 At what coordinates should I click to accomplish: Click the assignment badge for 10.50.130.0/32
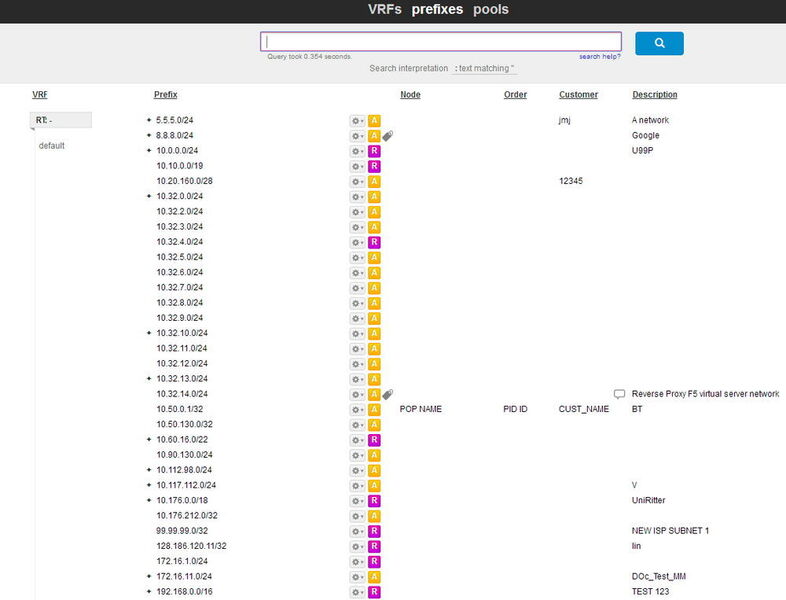point(374,425)
